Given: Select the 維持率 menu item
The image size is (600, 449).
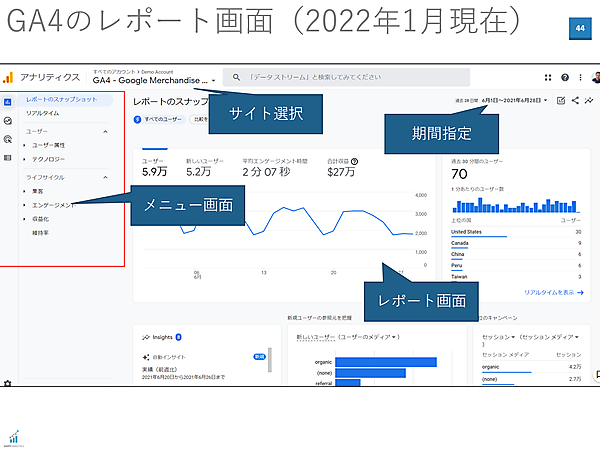Looking at the screenshot, I should point(42,233).
